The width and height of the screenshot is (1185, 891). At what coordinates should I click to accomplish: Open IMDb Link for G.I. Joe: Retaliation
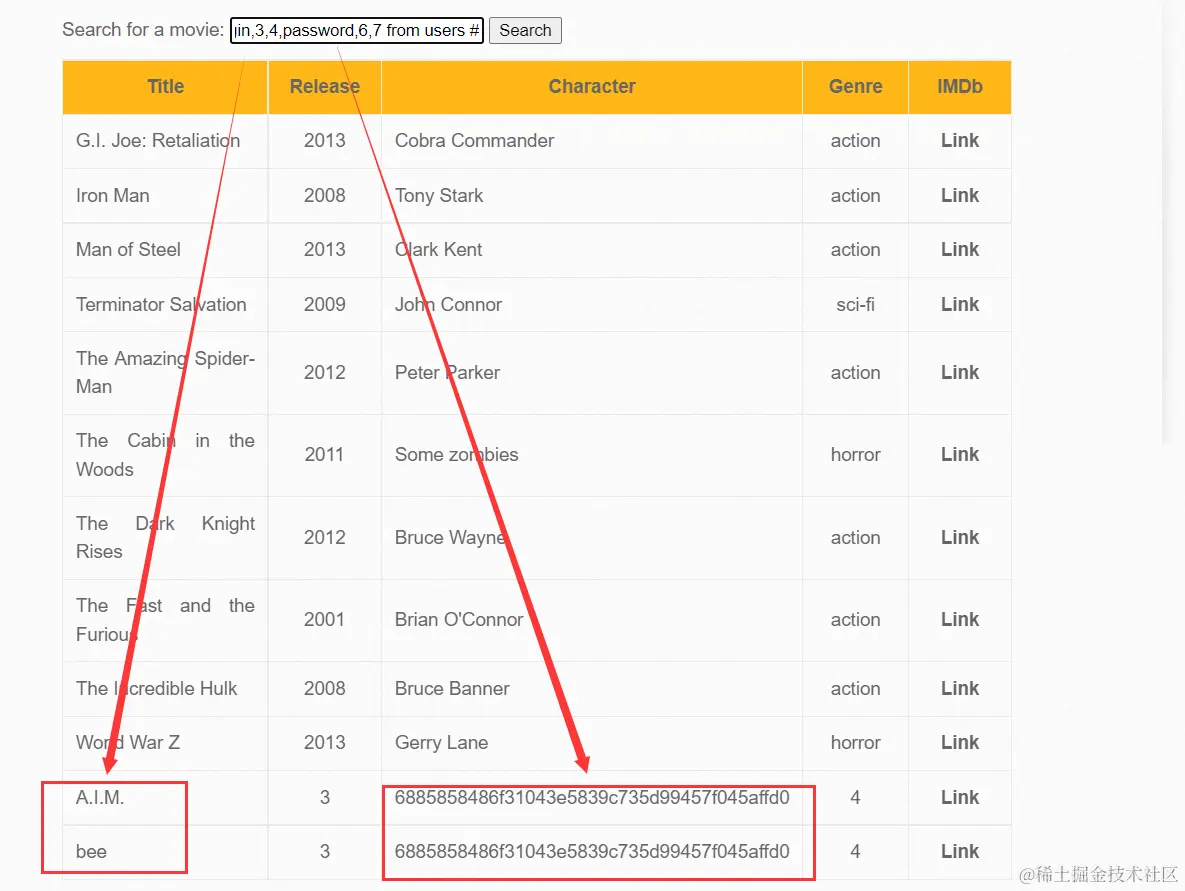(960, 141)
